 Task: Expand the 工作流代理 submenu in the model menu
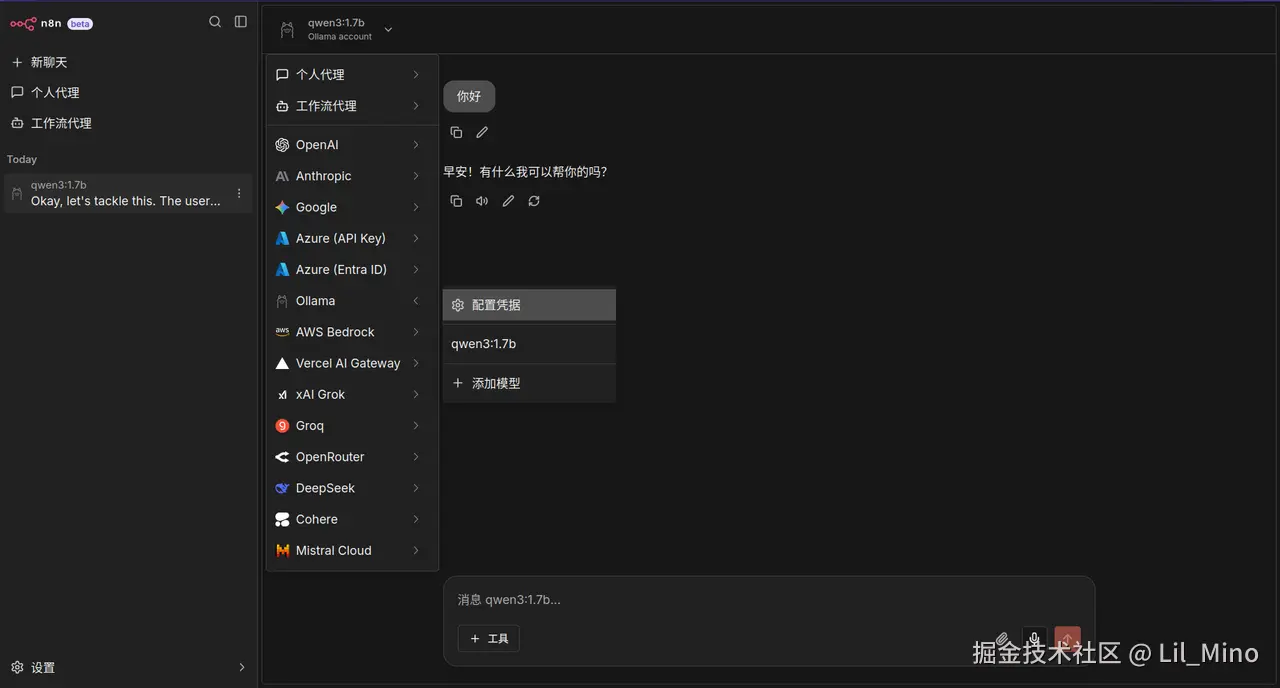click(x=352, y=106)
